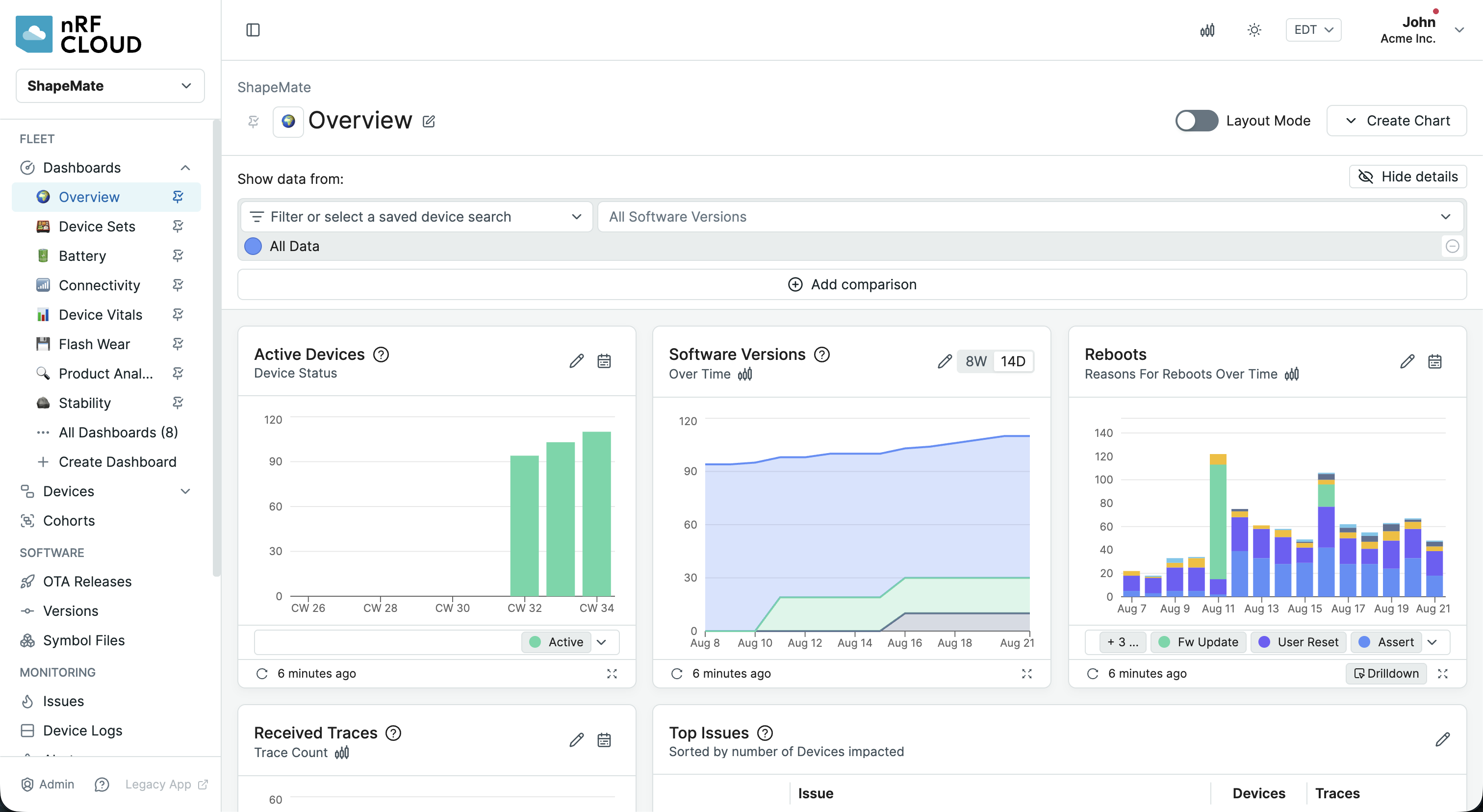The width and height of the screenshot is (1483, 812).
Task: Click the pin icon for Device Vitals
Action: click(178, 314)
